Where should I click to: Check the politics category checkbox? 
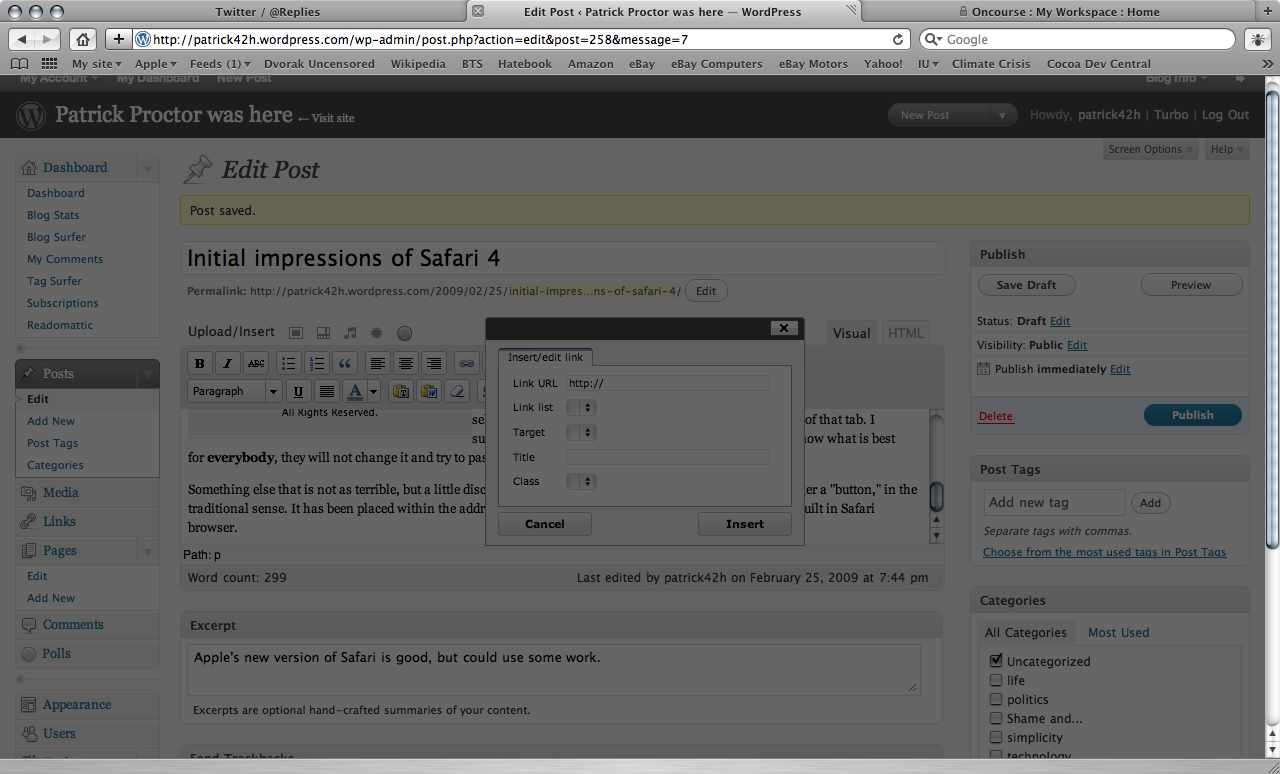996,699
